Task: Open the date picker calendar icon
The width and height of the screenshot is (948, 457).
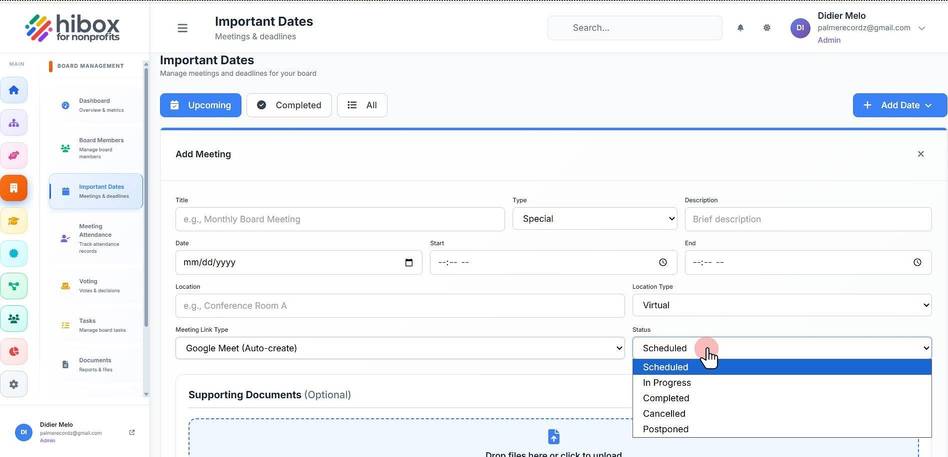Action: 409,262
